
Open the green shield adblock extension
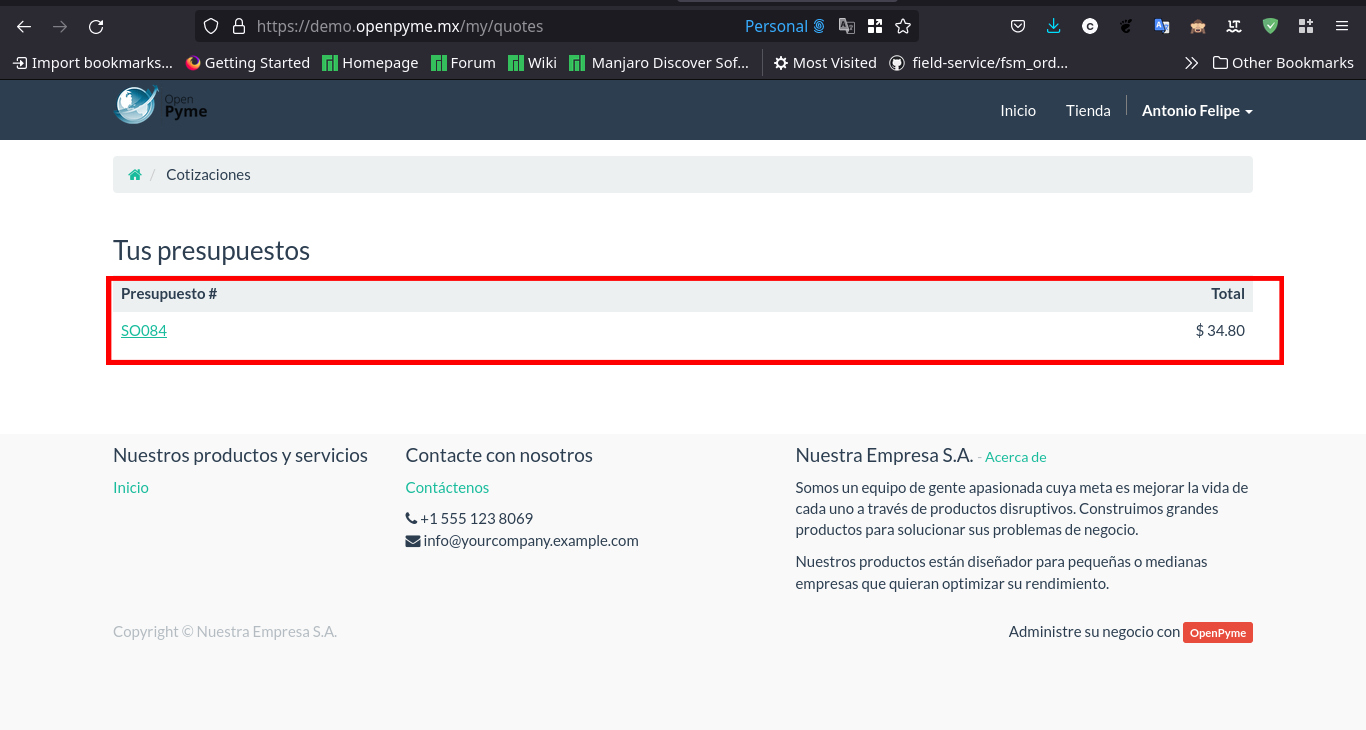pyautogui.click(x=1270, y=27)
